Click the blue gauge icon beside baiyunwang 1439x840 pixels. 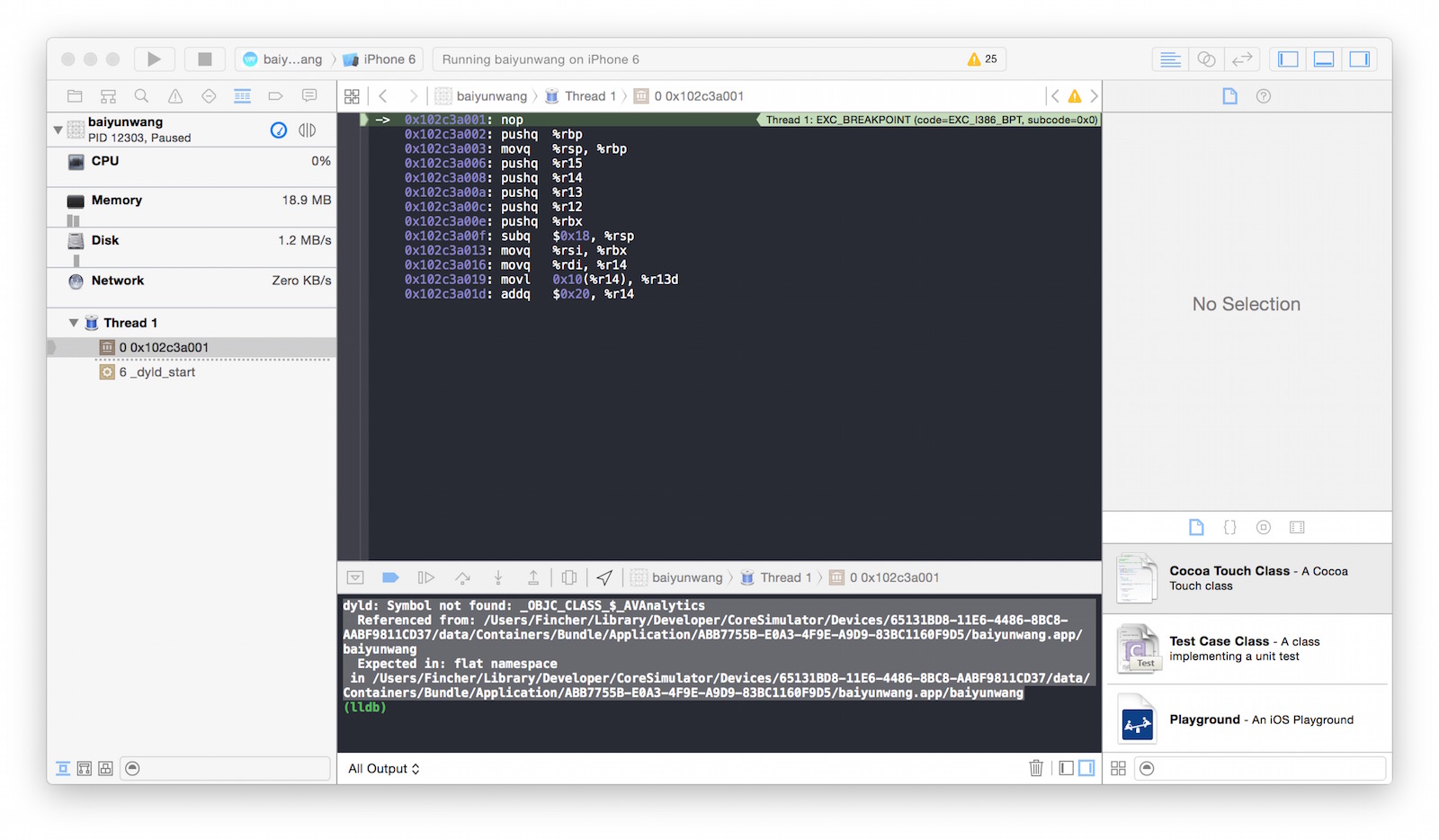point(279,130)
